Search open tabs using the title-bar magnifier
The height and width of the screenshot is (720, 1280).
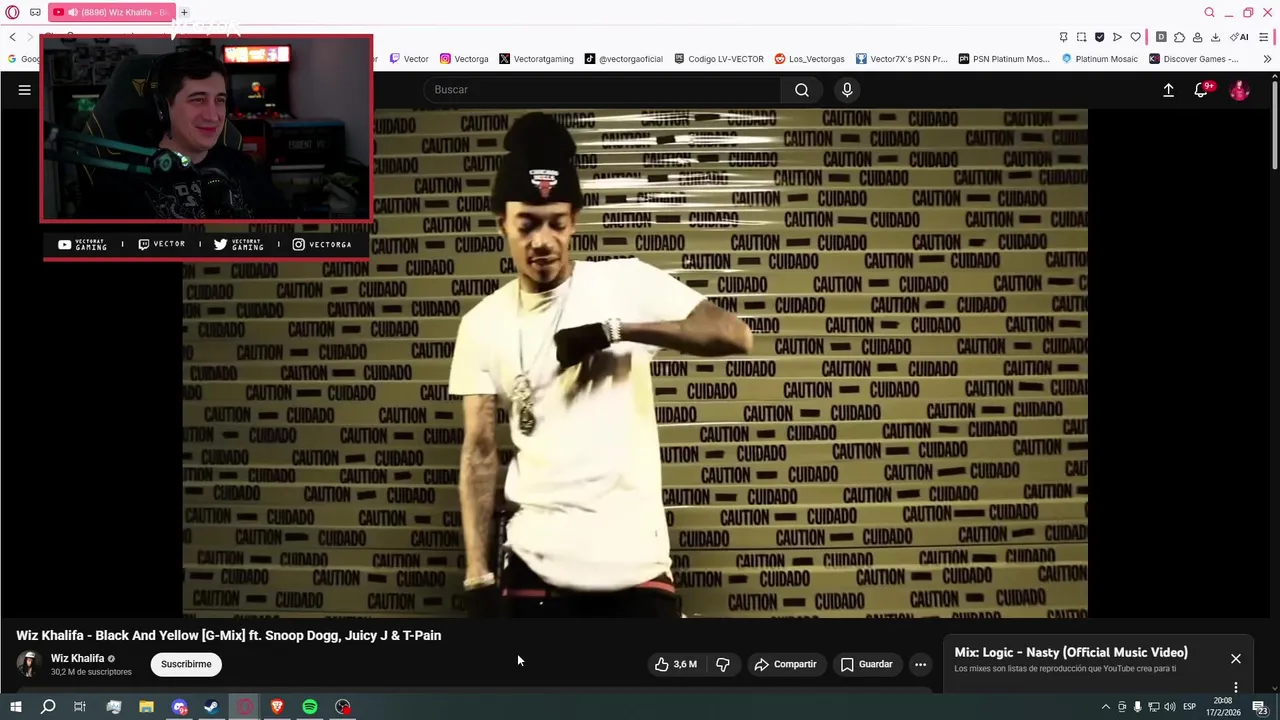(1209, 12)
